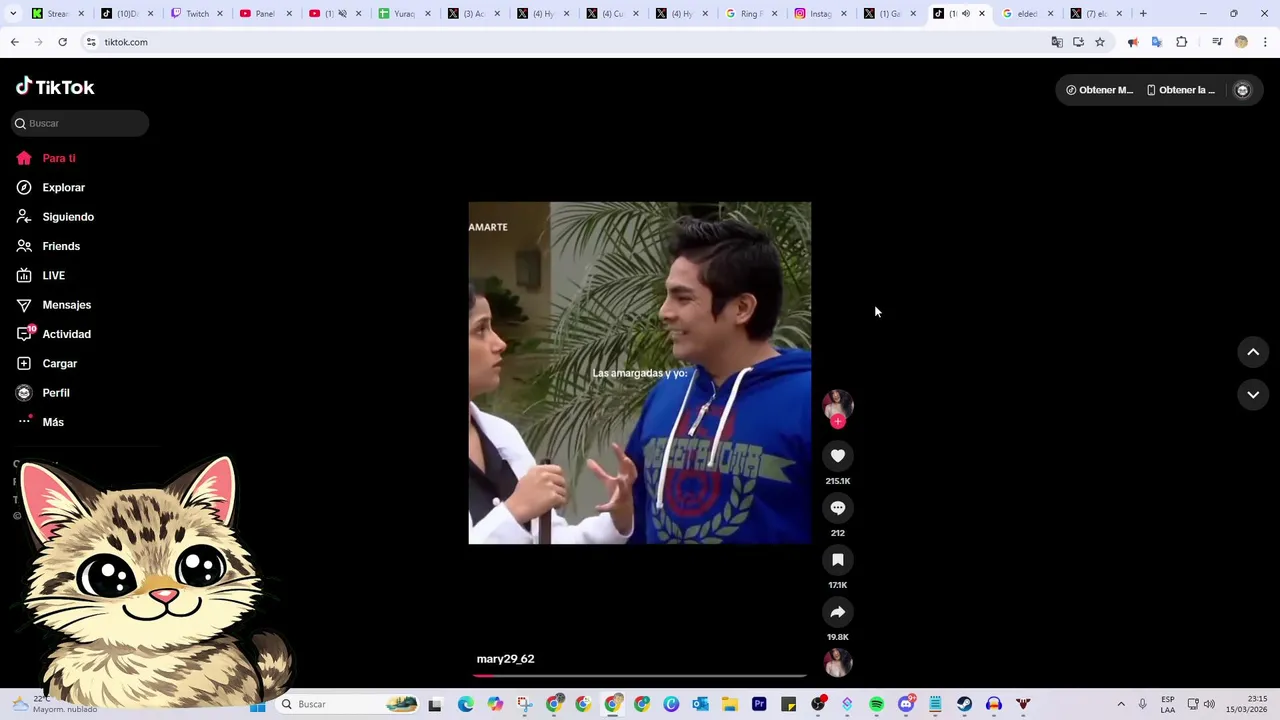Image resolution: width=1280 pixels, height=720 pixels.
Task: Open a new browser tab
Action: [x=1143, y=14]
